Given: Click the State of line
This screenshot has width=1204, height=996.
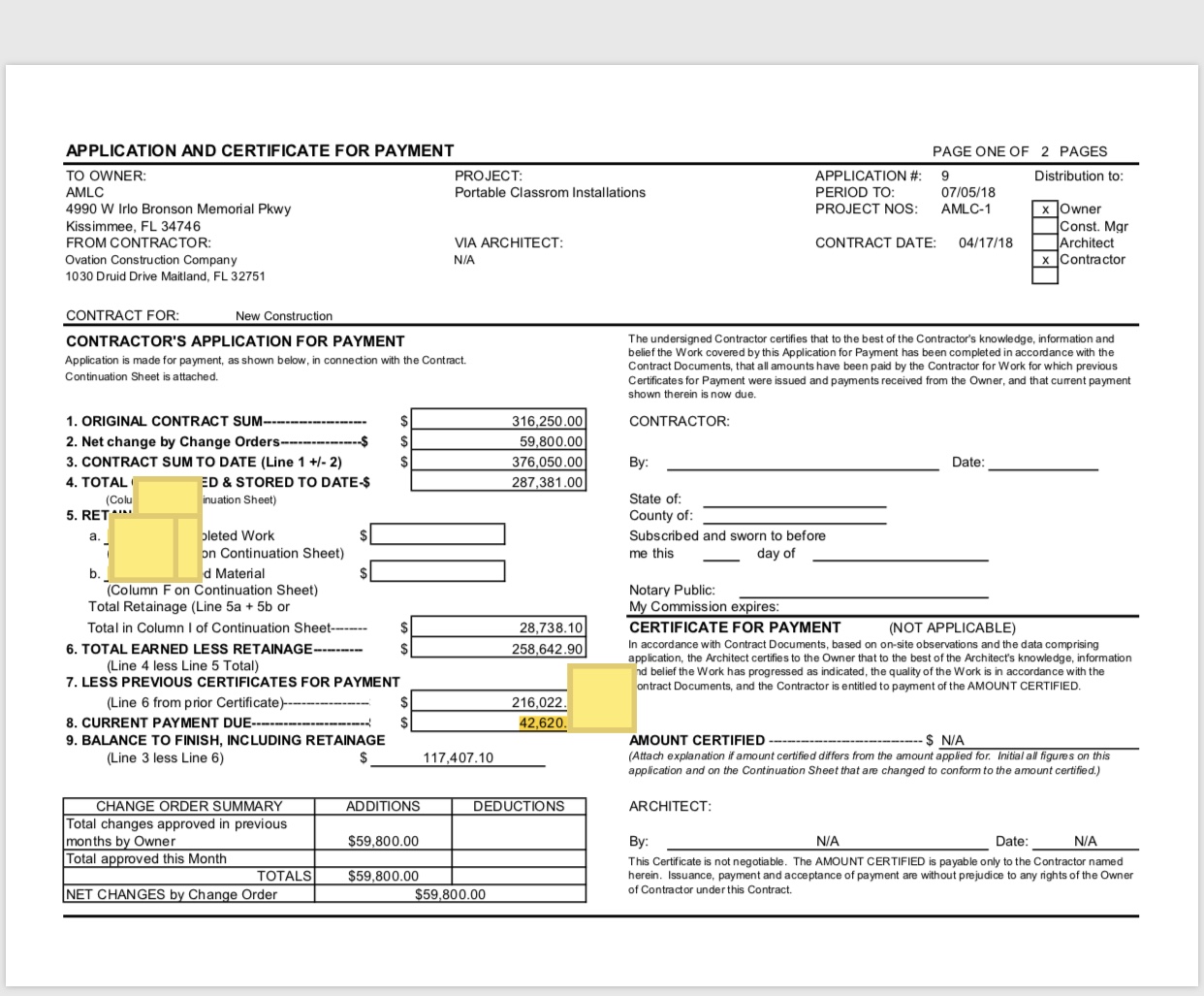Looking at the screenshot, I should click(x=794, y=499).
